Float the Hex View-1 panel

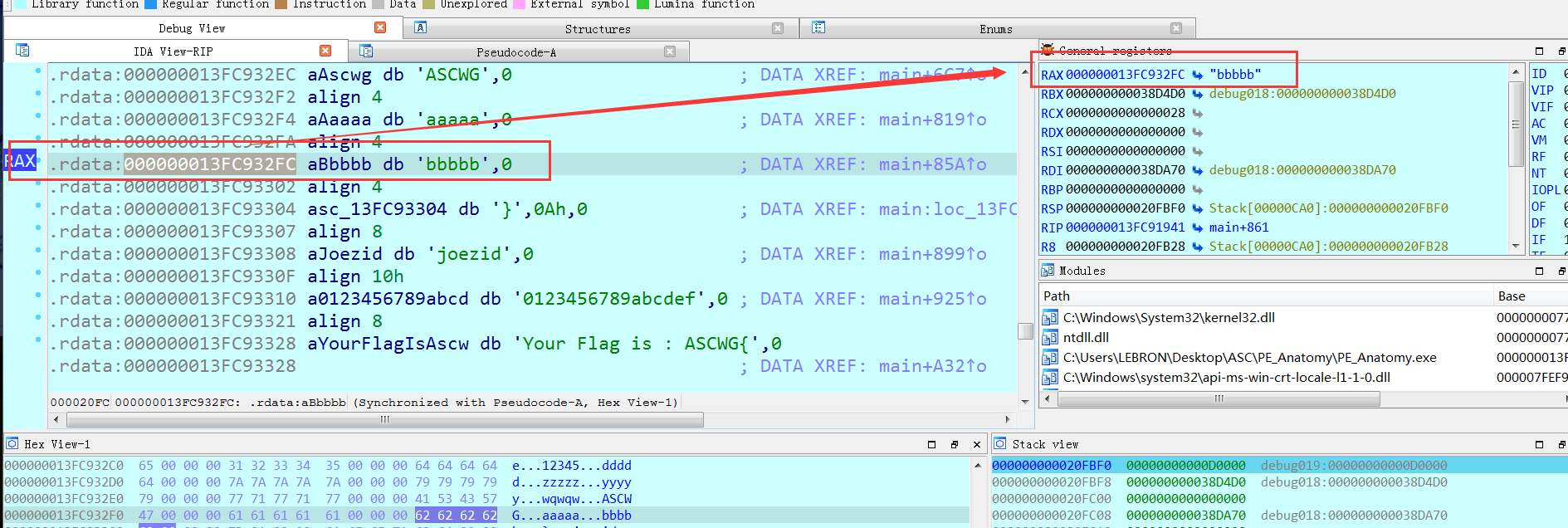coord(955,445)
